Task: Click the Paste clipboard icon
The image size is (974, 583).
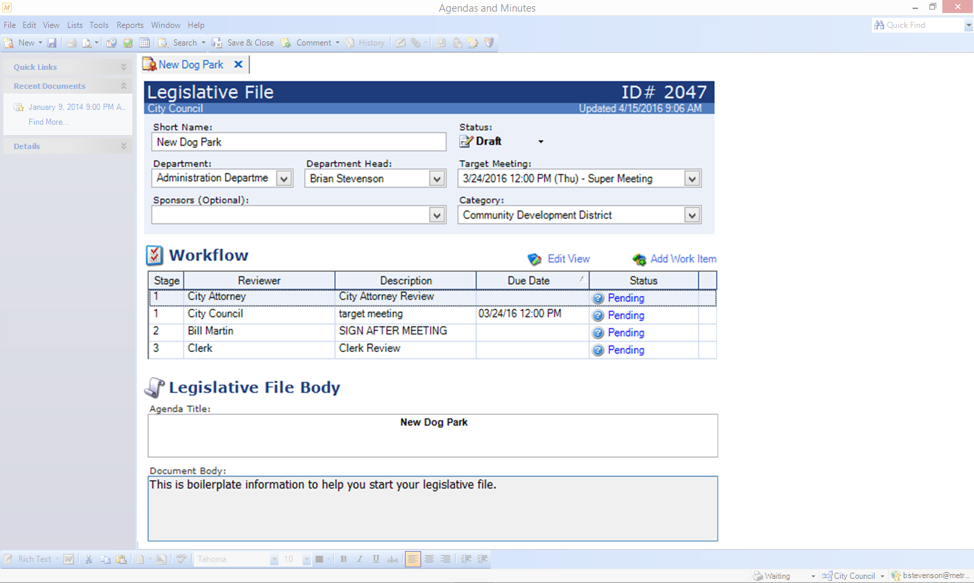Action: (x=121, y=559)
